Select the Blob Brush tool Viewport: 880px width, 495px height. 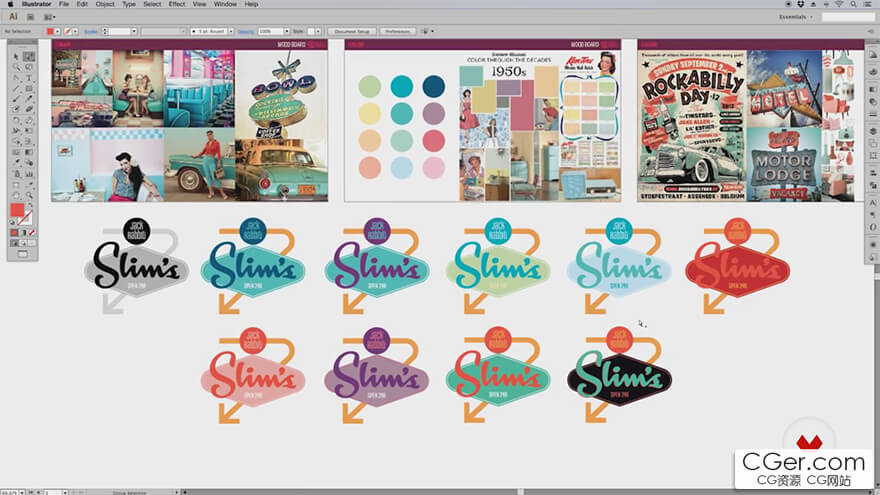16,108
